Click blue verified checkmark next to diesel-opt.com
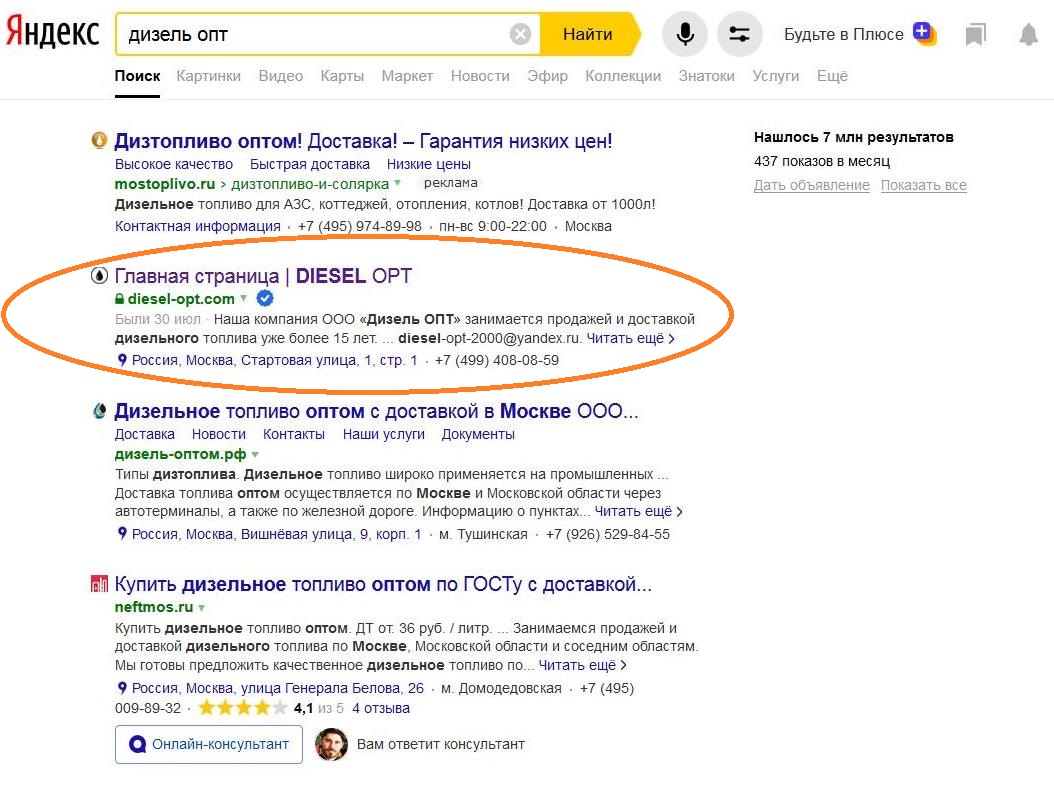Image resolution: width=1054 pixels, height=789 pixels. pos(265,298)
